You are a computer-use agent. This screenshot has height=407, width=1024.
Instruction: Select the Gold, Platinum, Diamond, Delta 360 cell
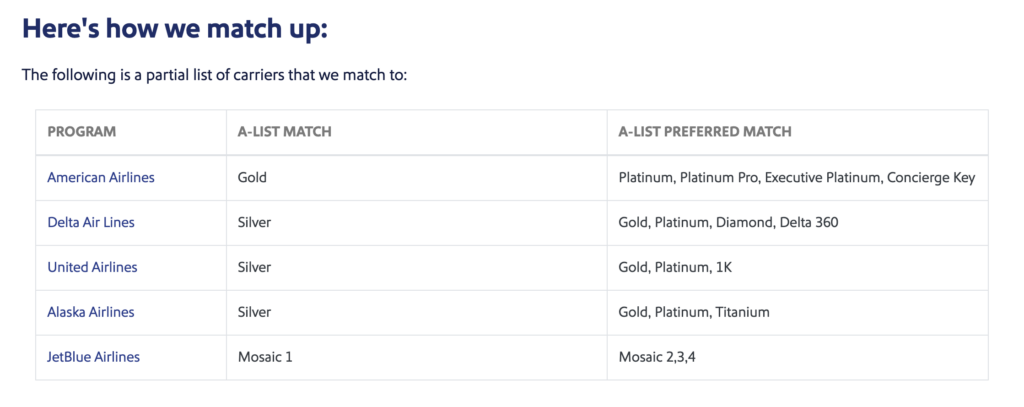728,222
